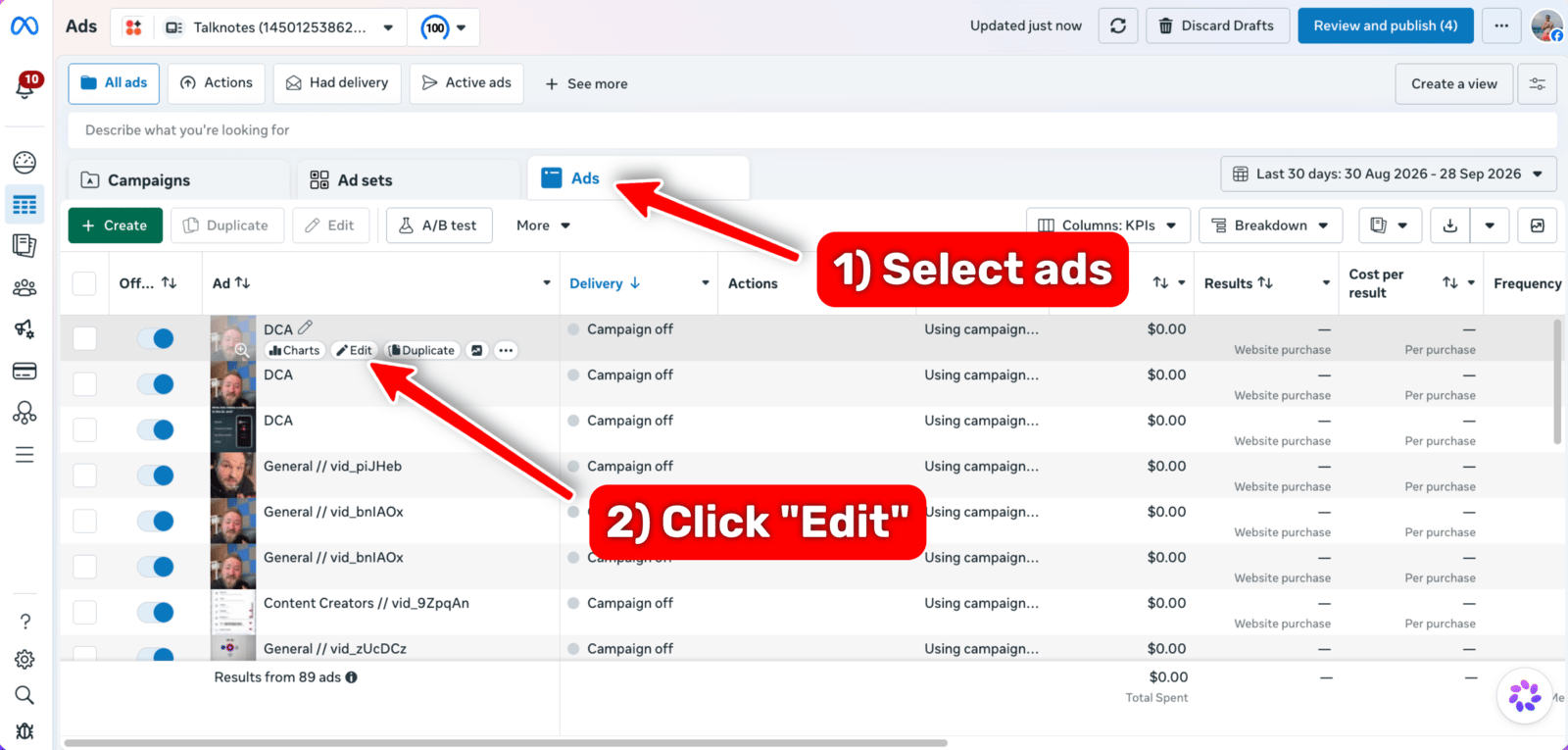Toggle off the General // vid_piJHeb ad

pos(156,475)
